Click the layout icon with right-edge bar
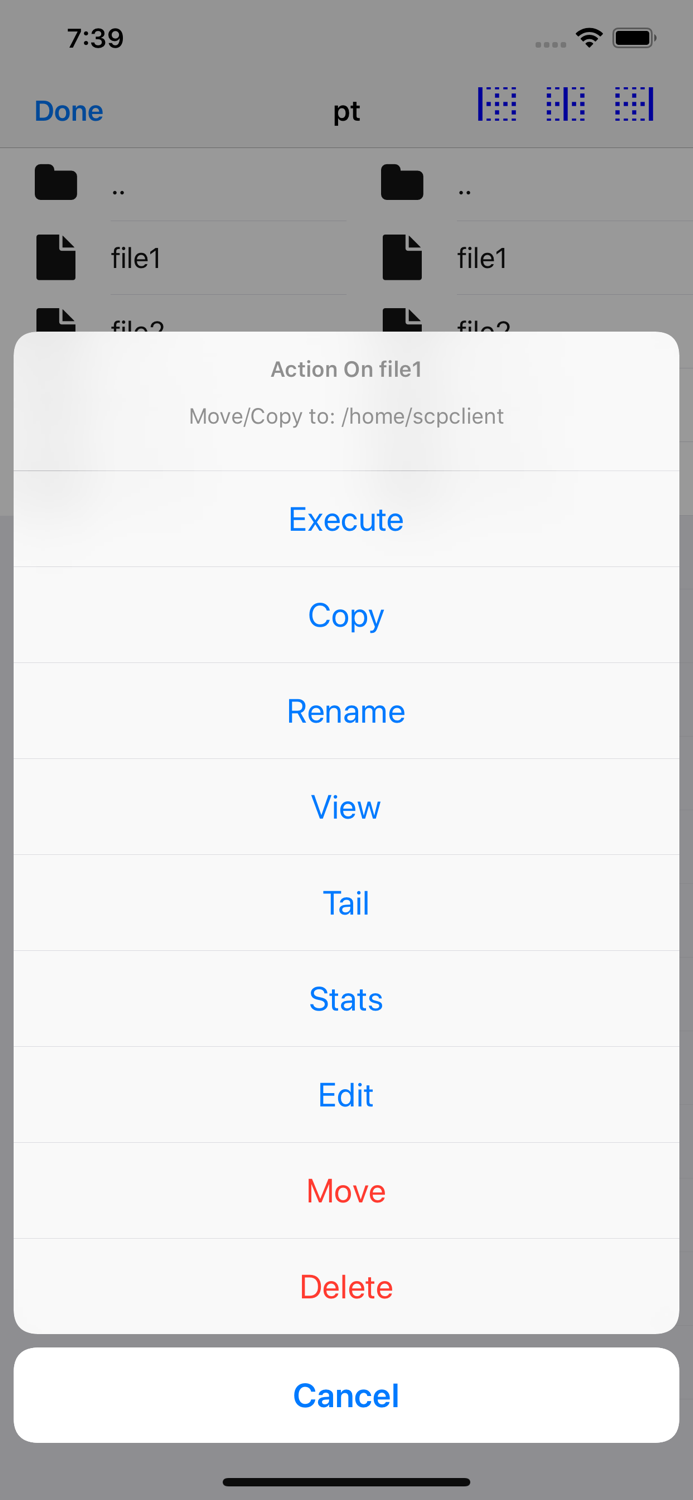Viewport: 693px width, 1500px height. pyautogui.click(x=634, y=104)
